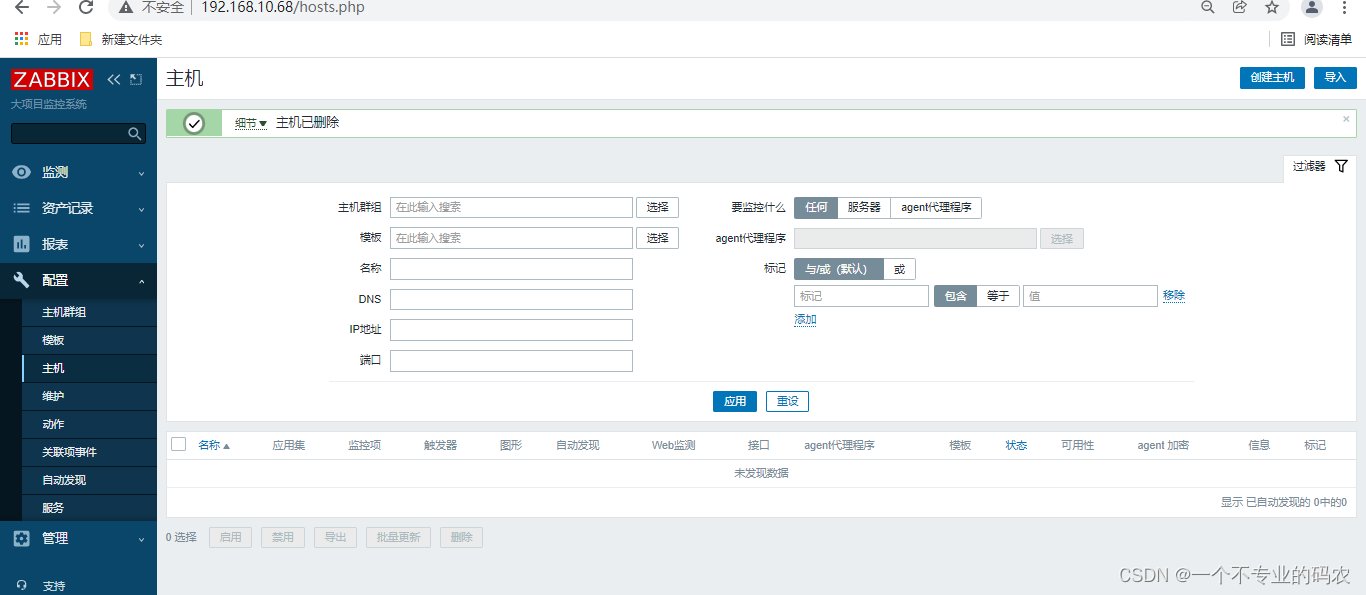Choose 或 tag mode
Viewport: 1366px width, 595px height.
900,269
